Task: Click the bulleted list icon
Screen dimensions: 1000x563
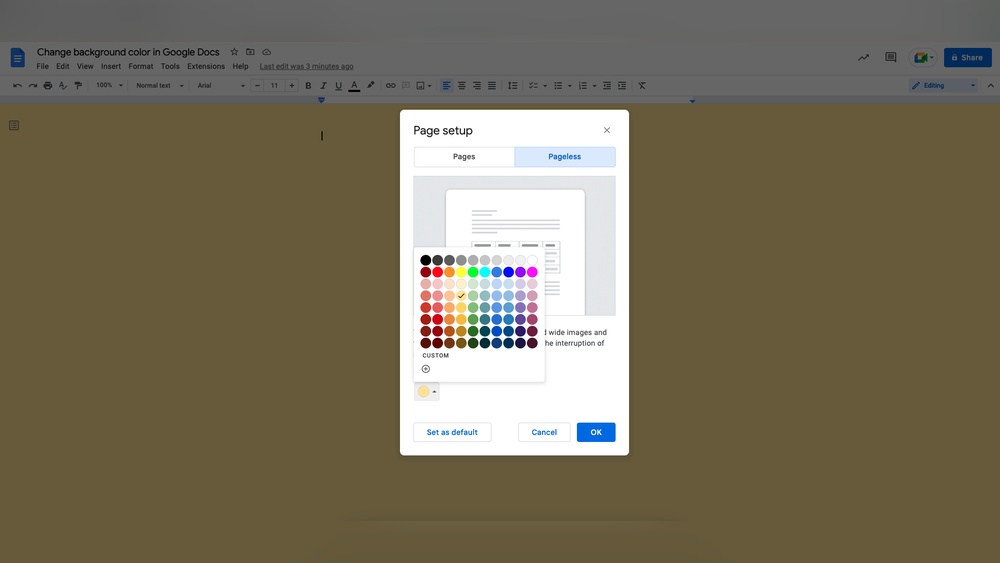Action: (x=558, y=85)
